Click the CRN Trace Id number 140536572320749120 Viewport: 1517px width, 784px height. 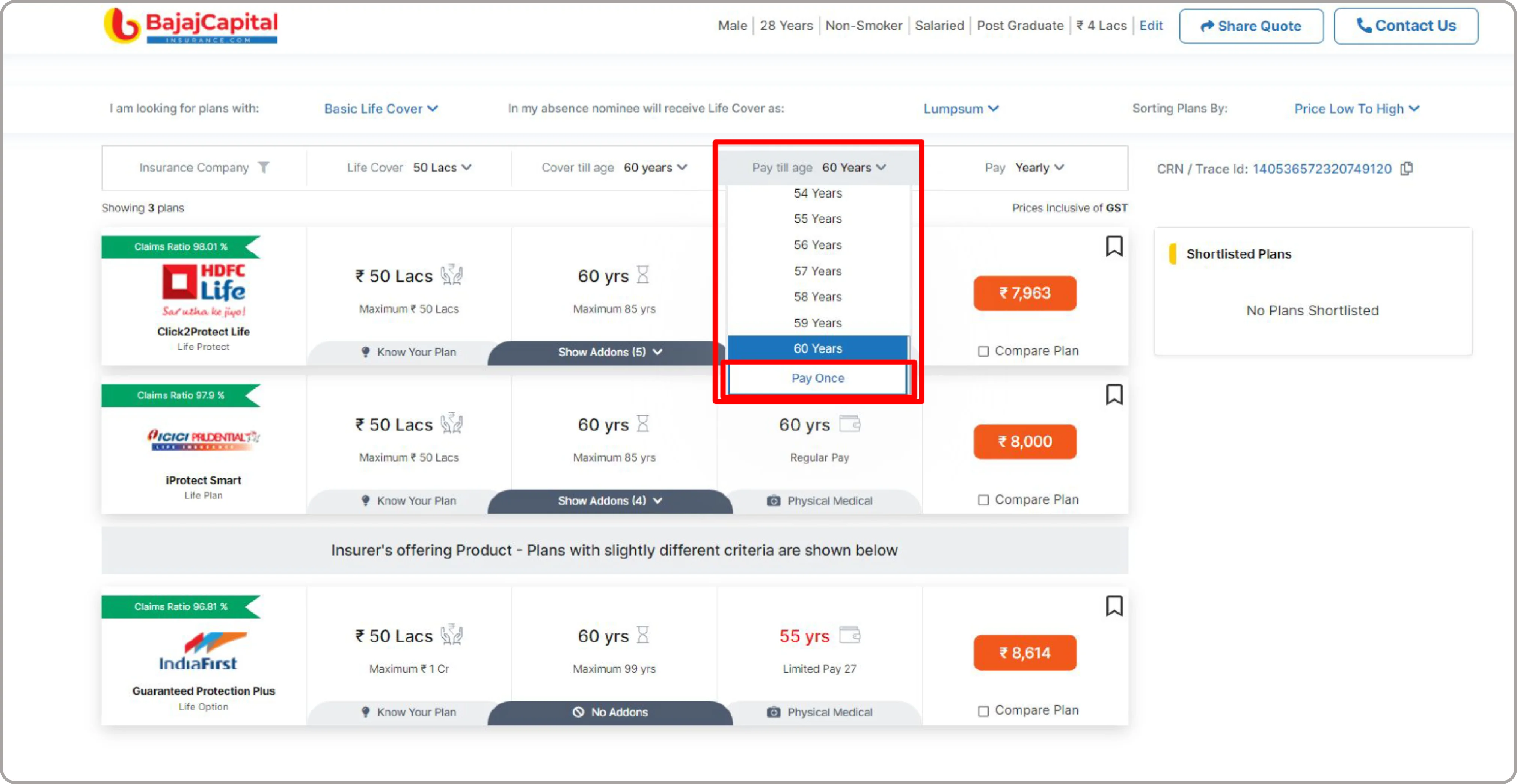tap(1321, 169)
